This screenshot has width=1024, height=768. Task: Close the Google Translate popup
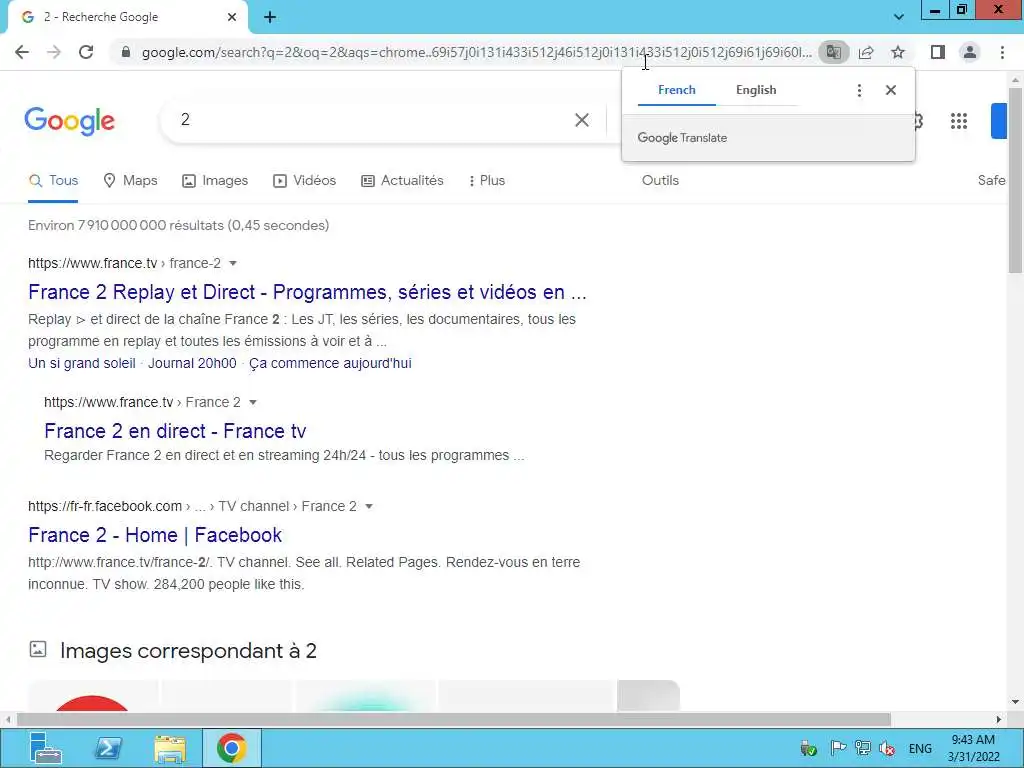(891, 90)
